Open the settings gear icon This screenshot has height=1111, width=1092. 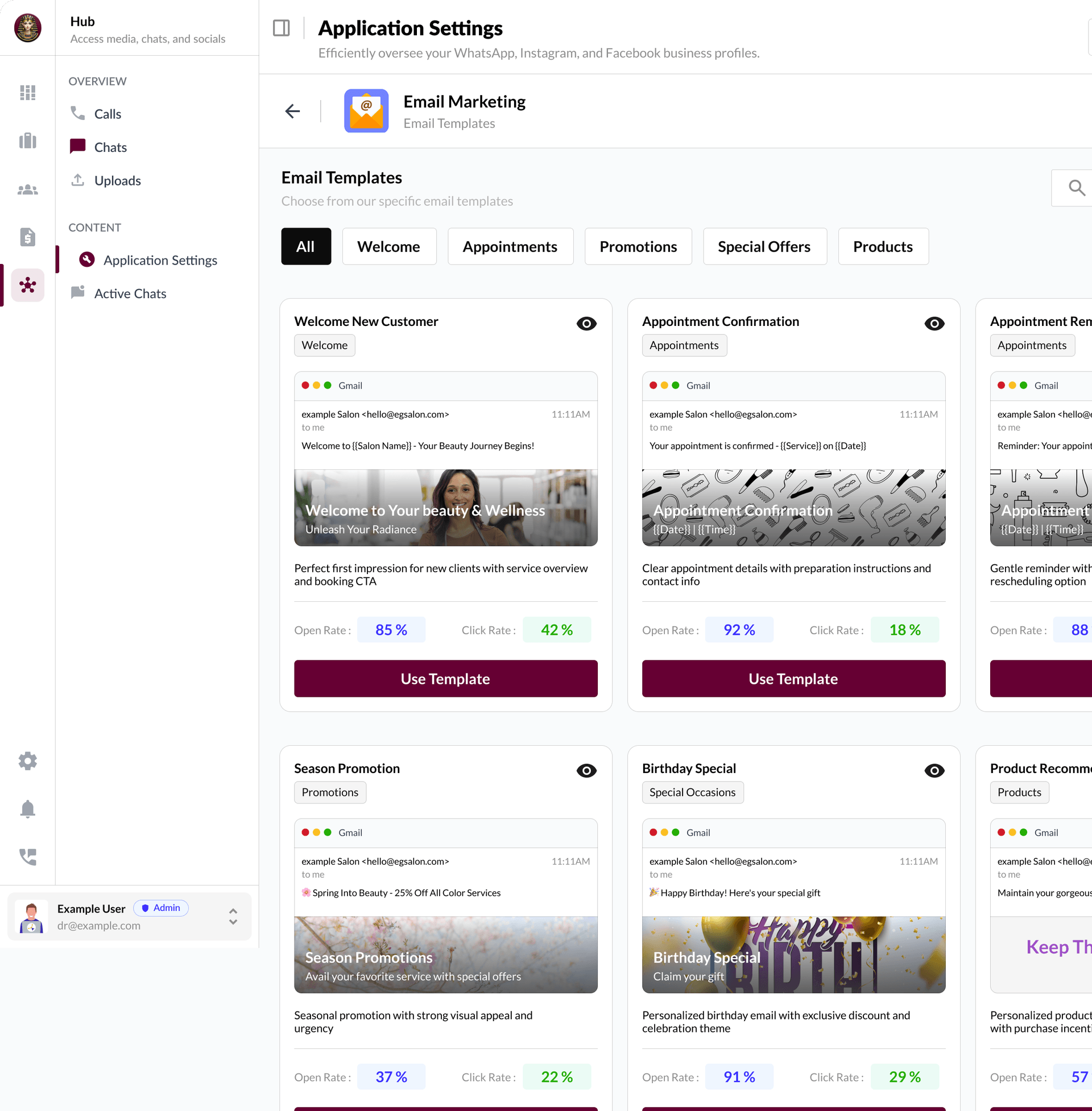(x=27, y=761)
